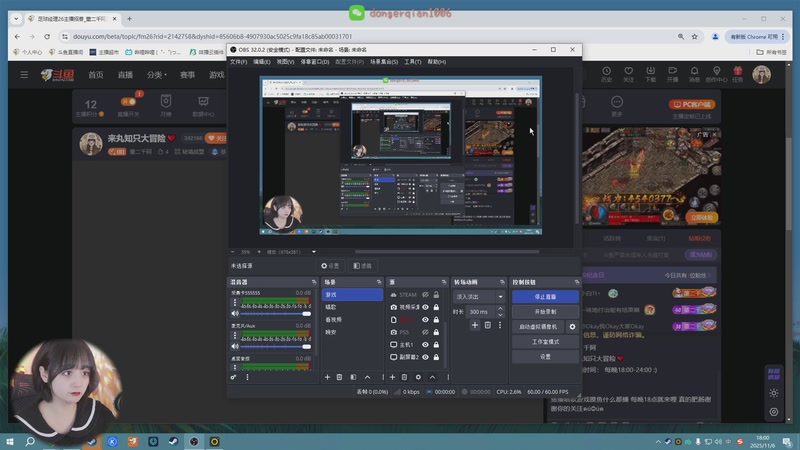The image size is (800, 450).
Task: Open options for the 麦克风/Aux channel
Action: (x=235, y=336)
